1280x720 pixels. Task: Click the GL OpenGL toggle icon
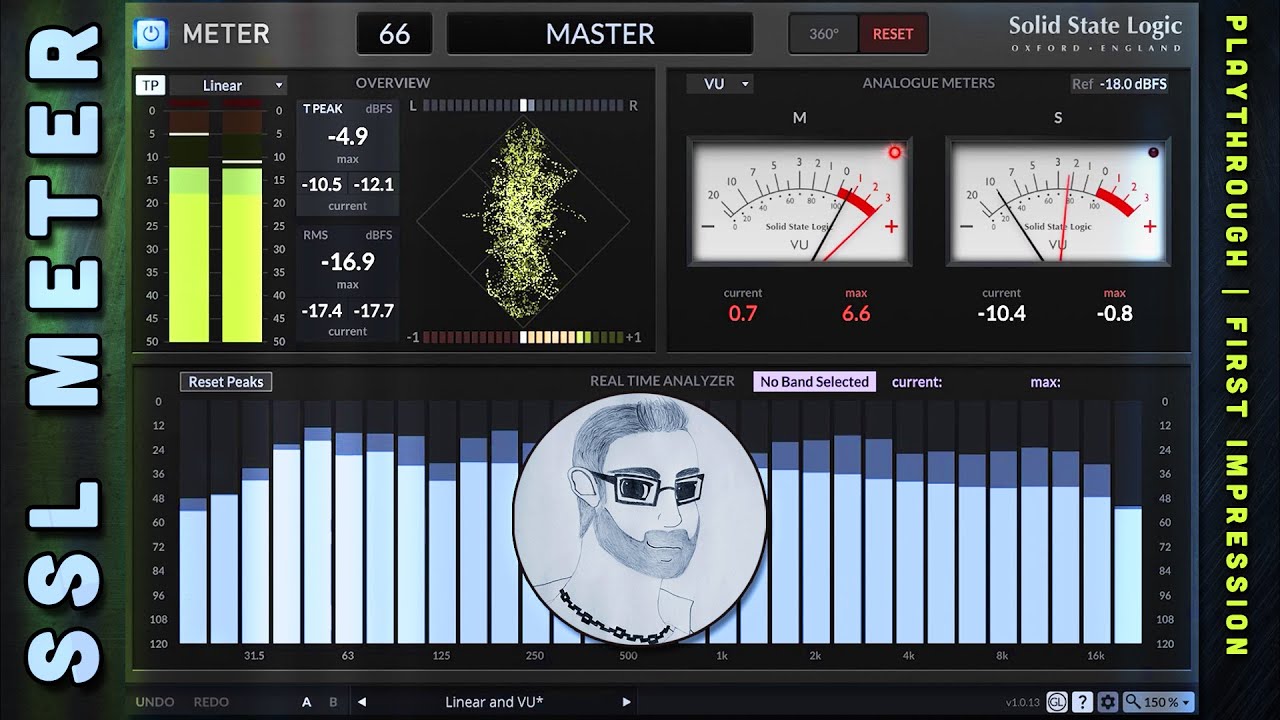1056,702
